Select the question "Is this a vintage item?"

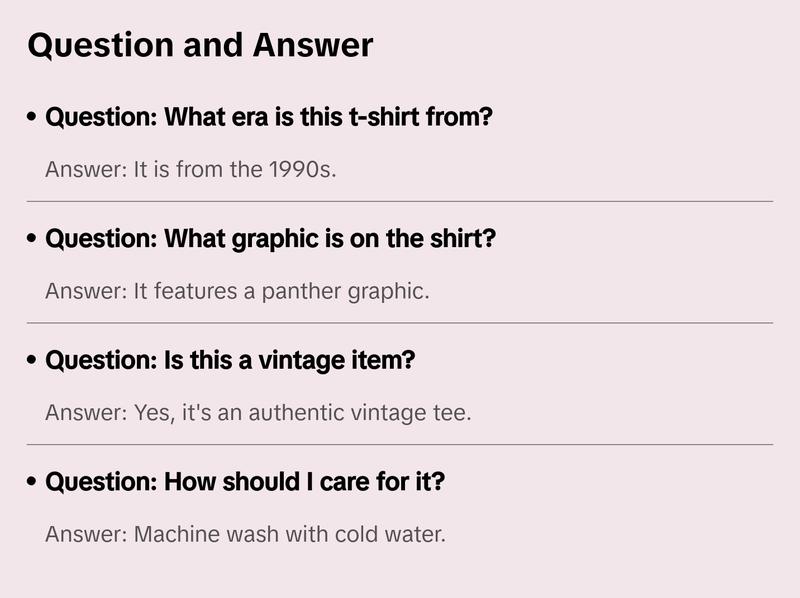[230, 361]
